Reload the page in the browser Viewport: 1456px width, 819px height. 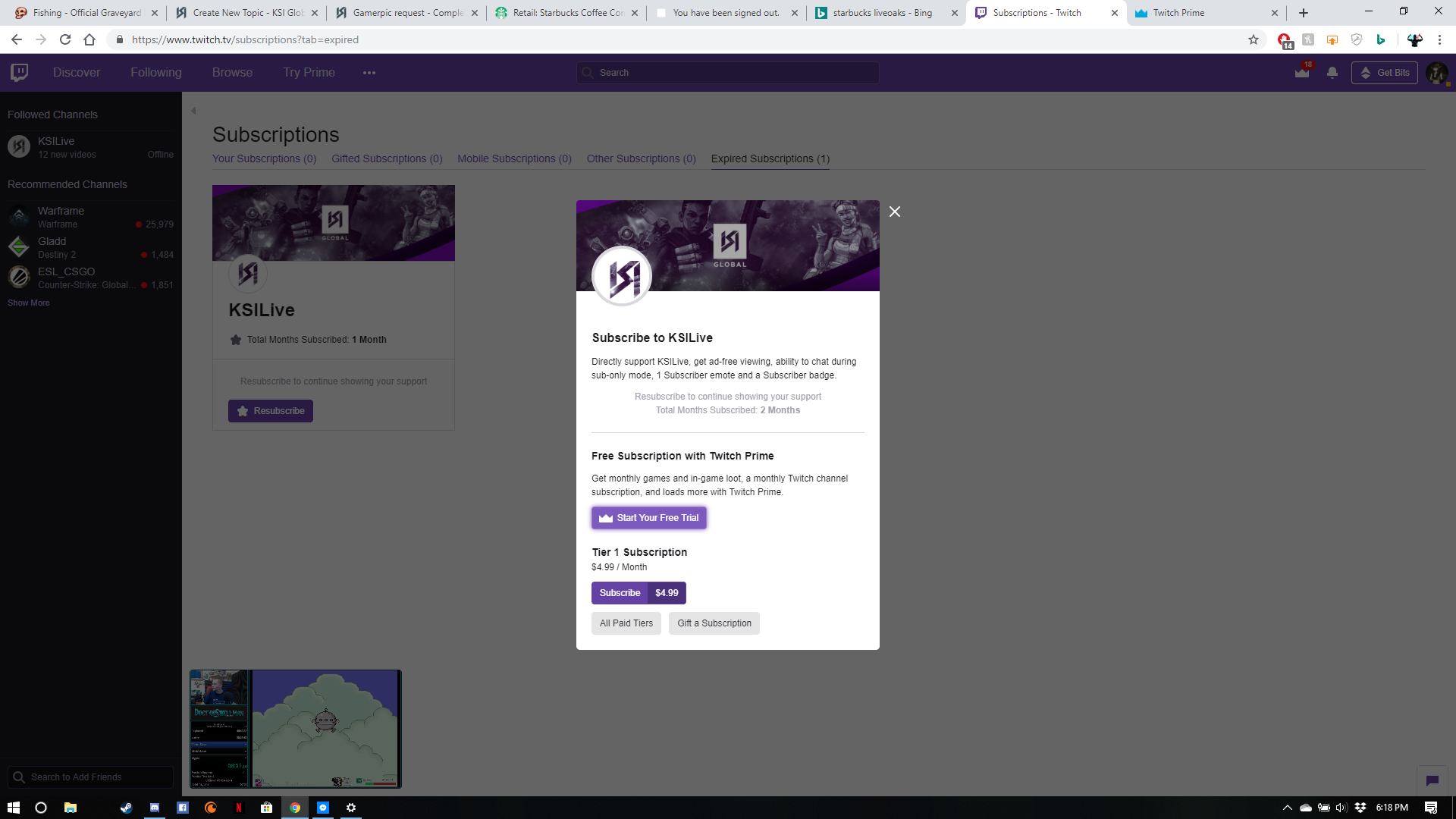(x=65, y=39)
